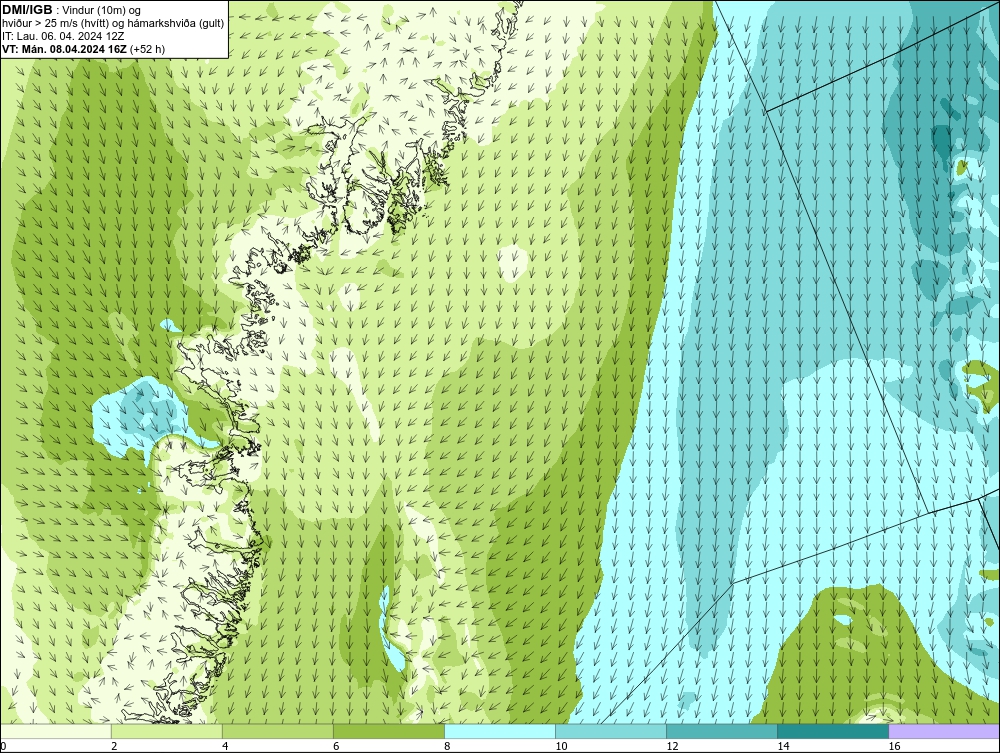The height and width of the screenshot is (753, 1000).
Task: Click the legend tick label 16
Action: coord(894,746)
